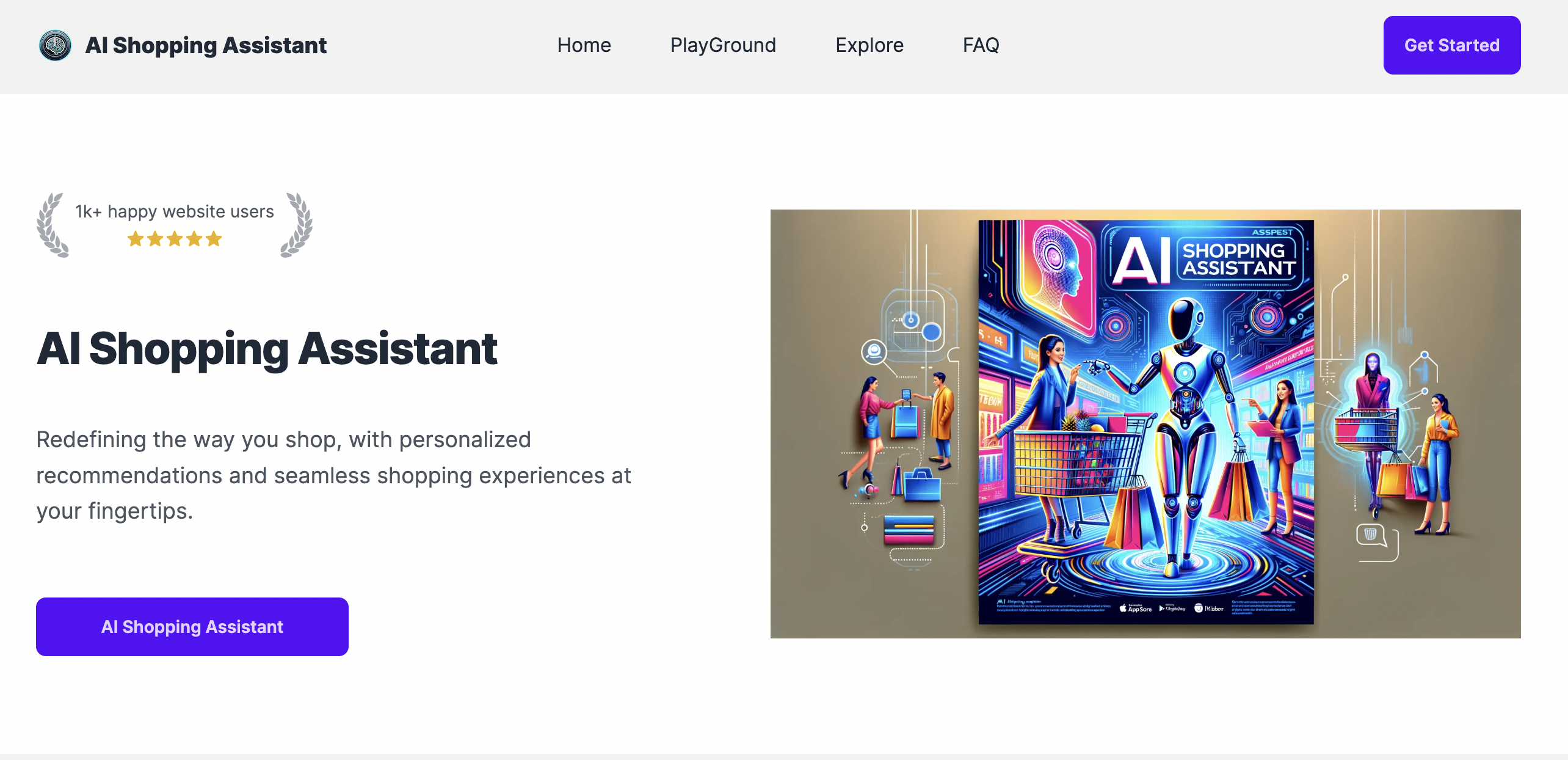
Task: Click the middle gold rating star
Action: [x=175, y=239]
